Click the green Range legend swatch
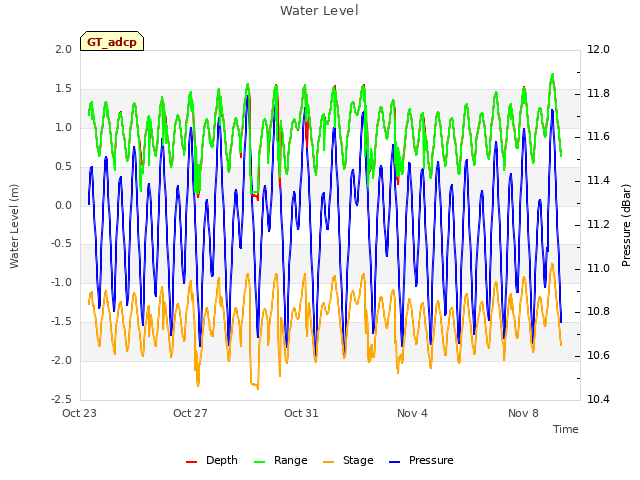This screenshot has width=640, height=480. (x=260, y=462)
